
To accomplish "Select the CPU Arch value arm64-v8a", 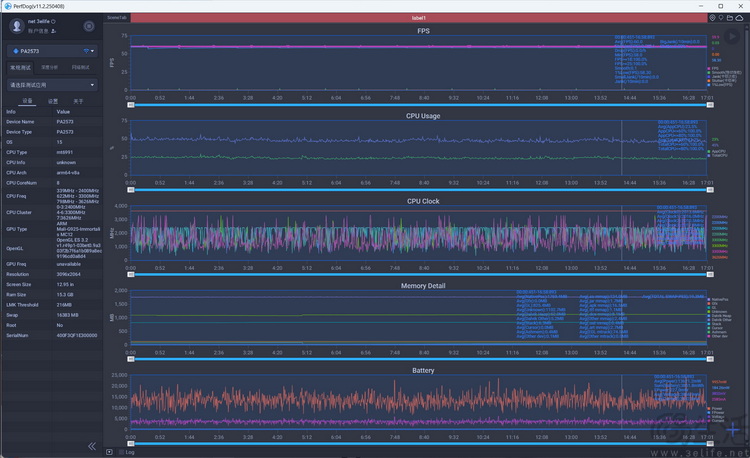I will point(68,173).
